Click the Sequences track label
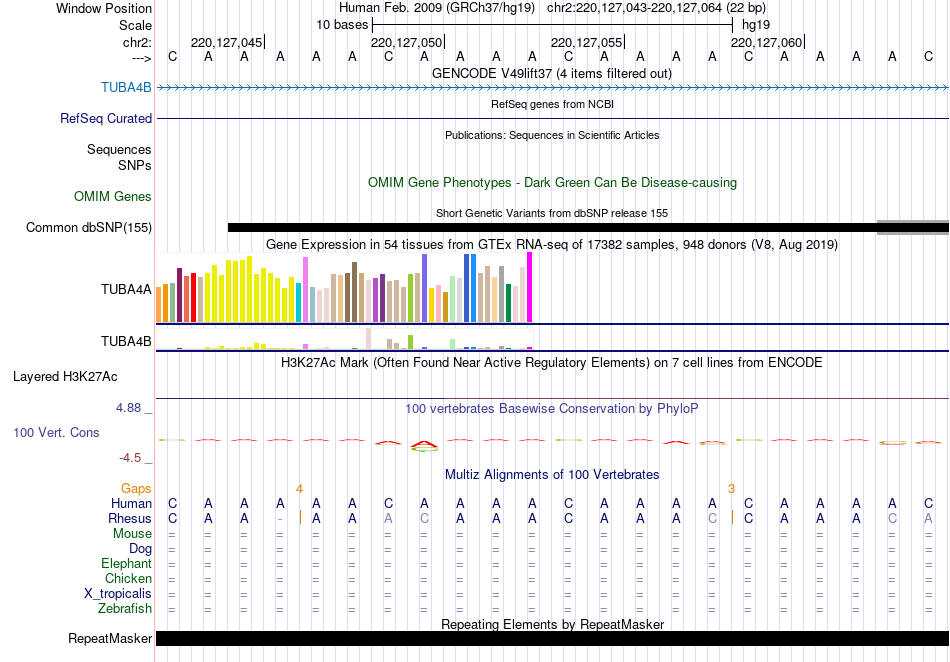 119,149
